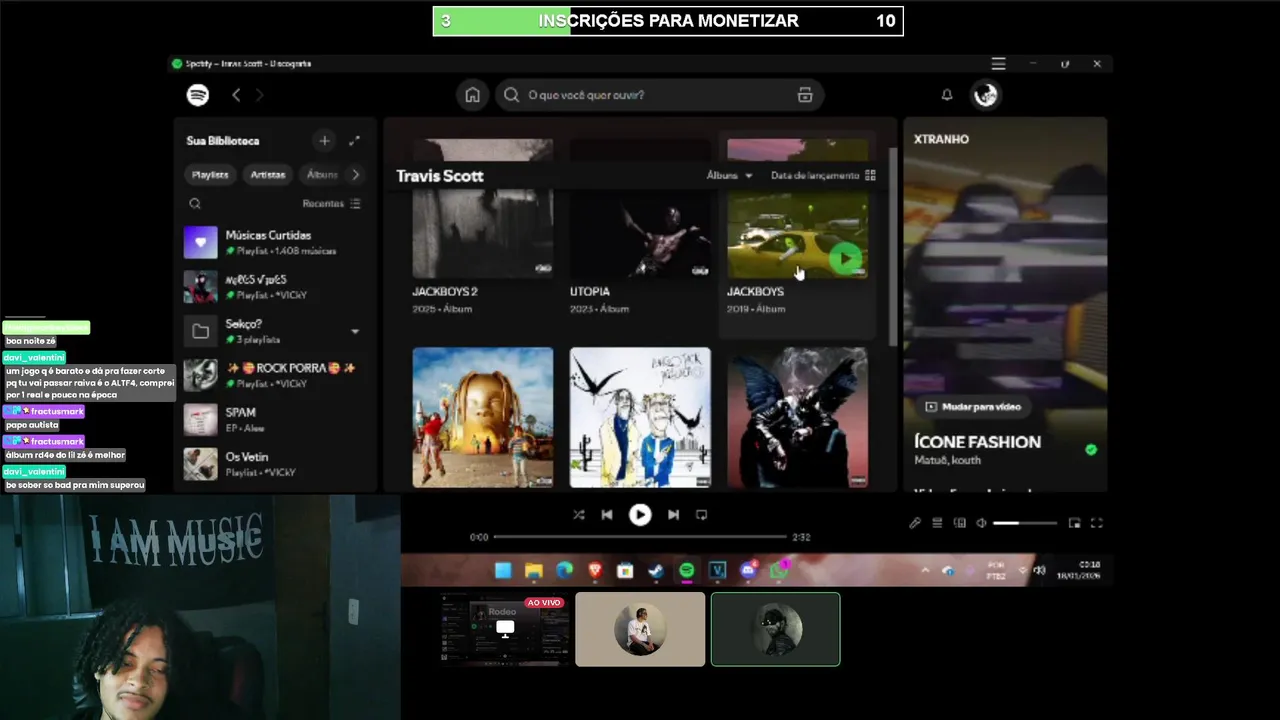Open the Huncho Jack album cover
Image resolution: width=1280 pixels, height=720 pixels.
click(x=640, y=417)
